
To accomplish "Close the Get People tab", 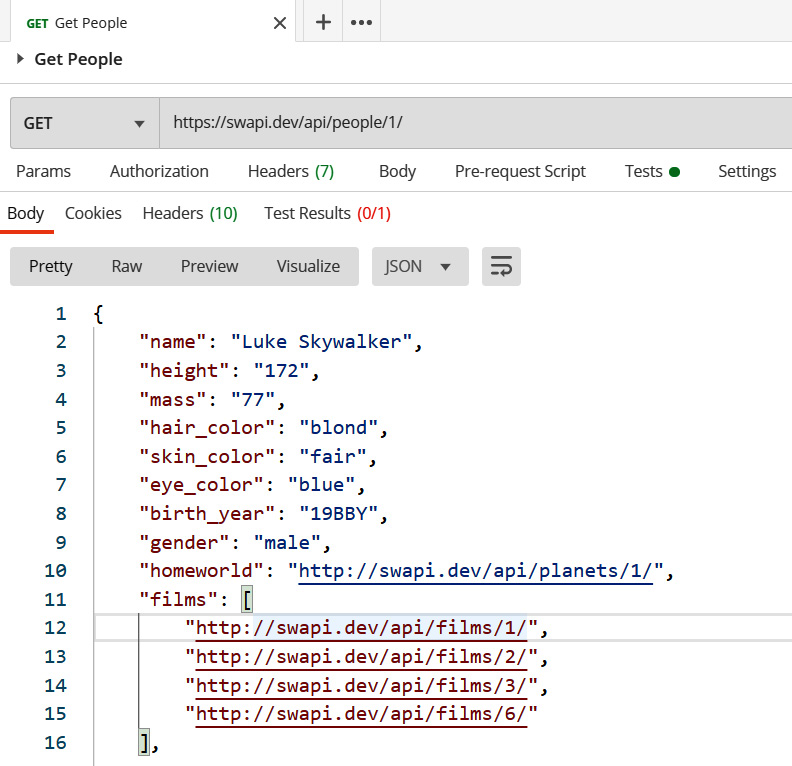I will coord(279,23).
